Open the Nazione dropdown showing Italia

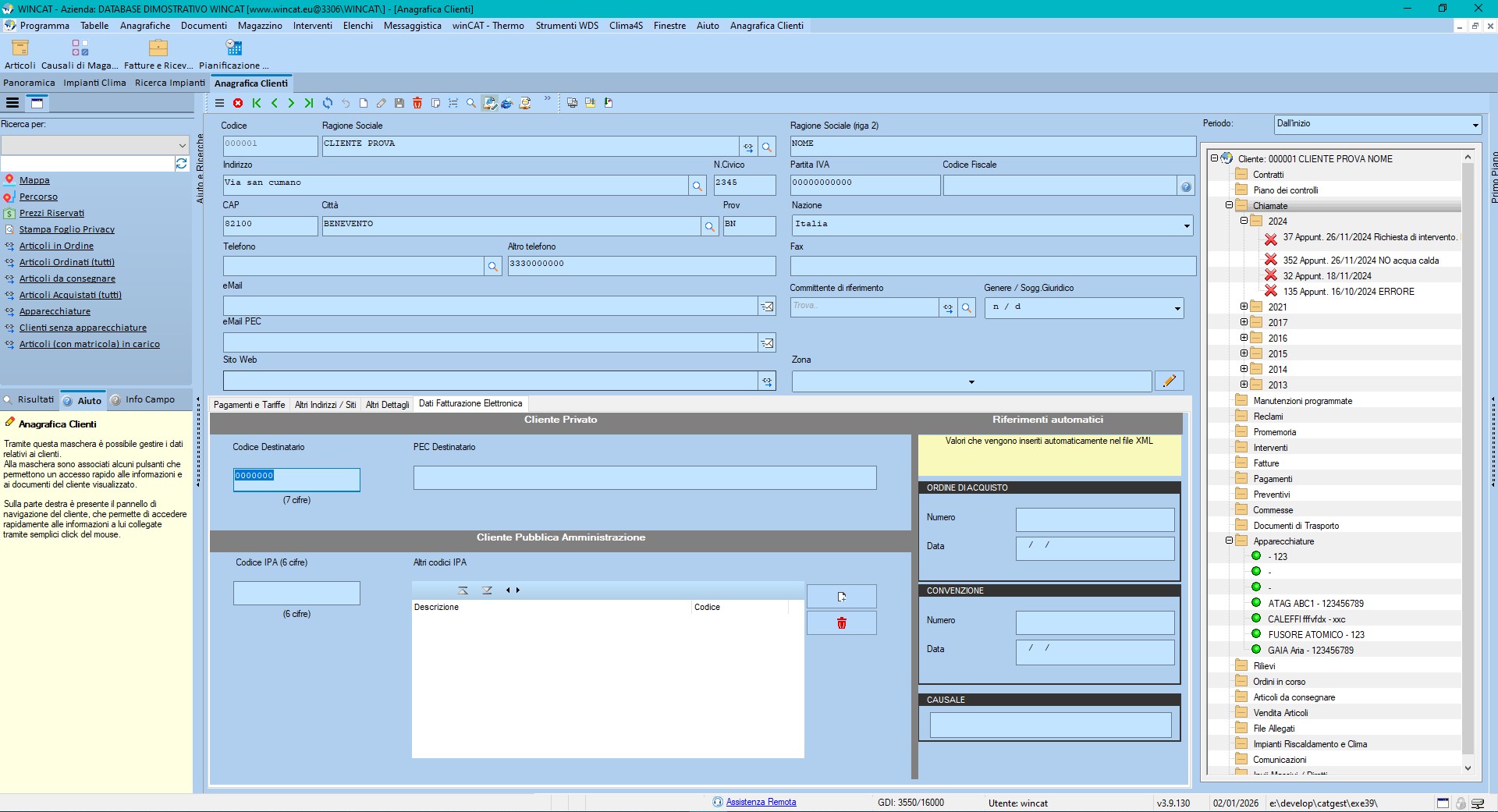click(x=1187, y=225)
